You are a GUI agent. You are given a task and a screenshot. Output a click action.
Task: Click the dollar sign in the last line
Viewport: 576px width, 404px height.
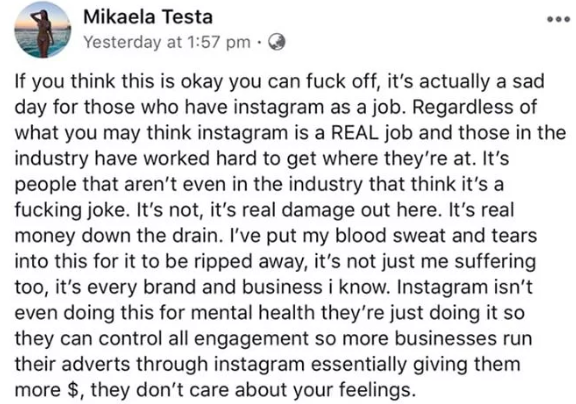pyautogui.click(x=72, y=390)
